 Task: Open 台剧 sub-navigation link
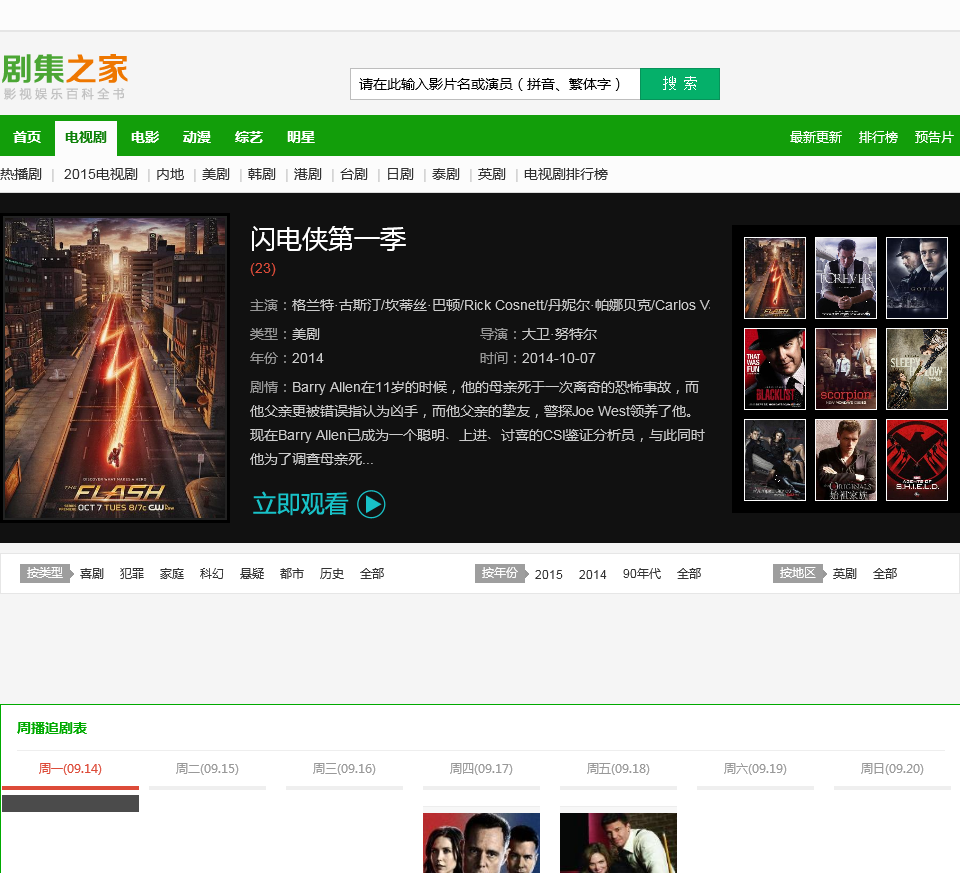point(354,174)
